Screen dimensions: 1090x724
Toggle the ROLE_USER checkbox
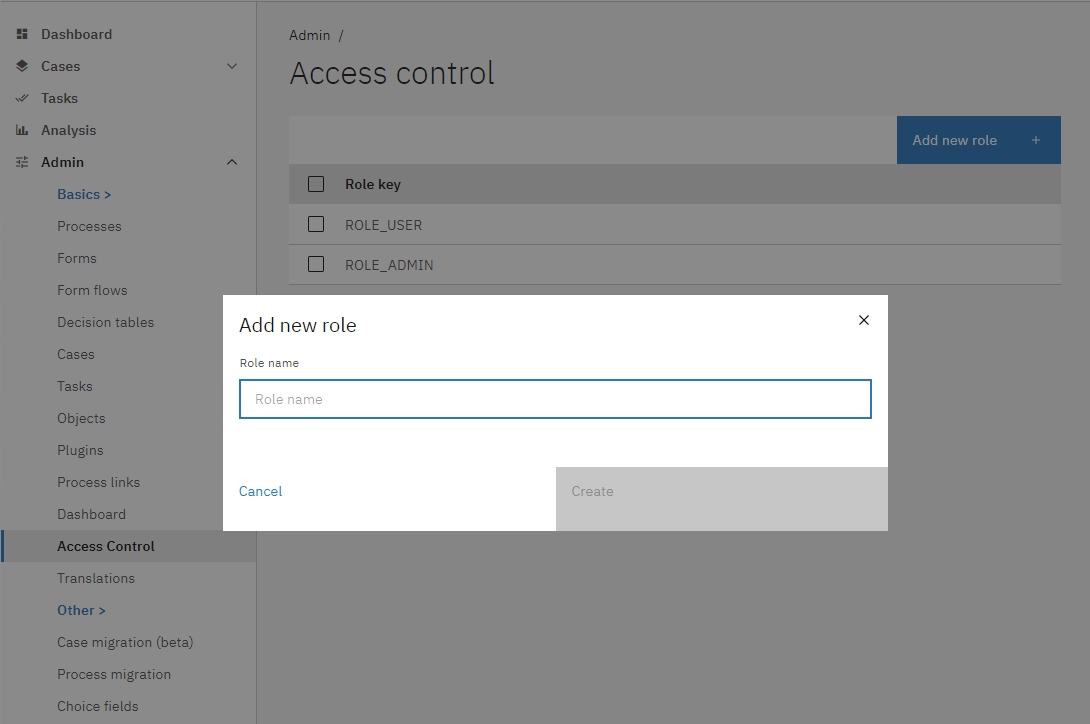click(x=316, y=224)
